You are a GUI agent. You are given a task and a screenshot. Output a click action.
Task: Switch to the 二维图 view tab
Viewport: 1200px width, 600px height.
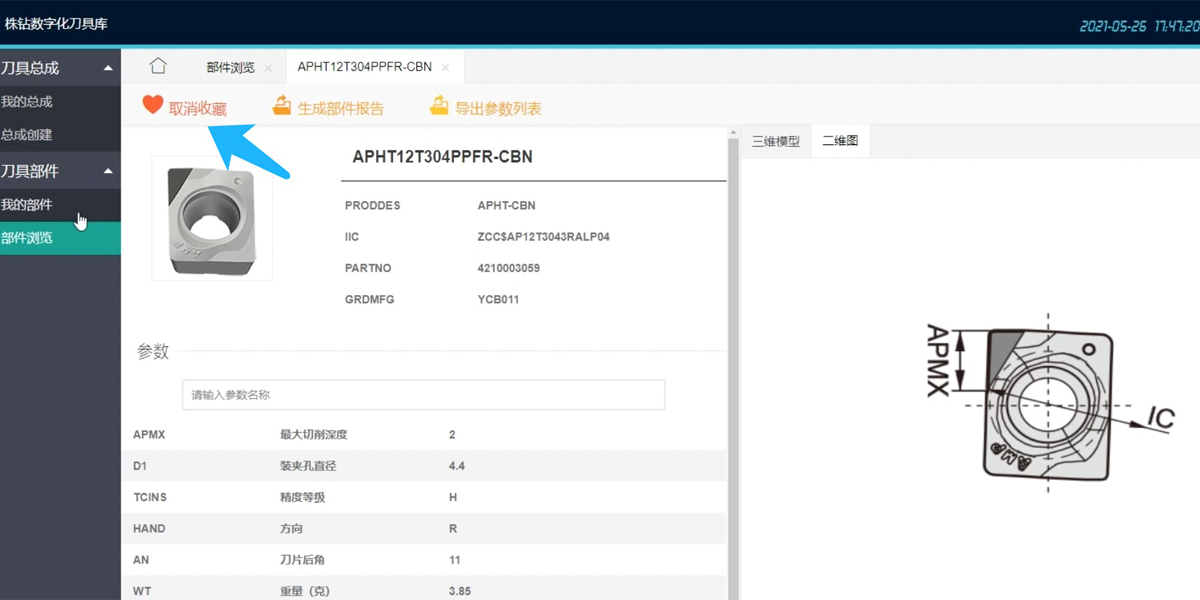click(840, 140)
